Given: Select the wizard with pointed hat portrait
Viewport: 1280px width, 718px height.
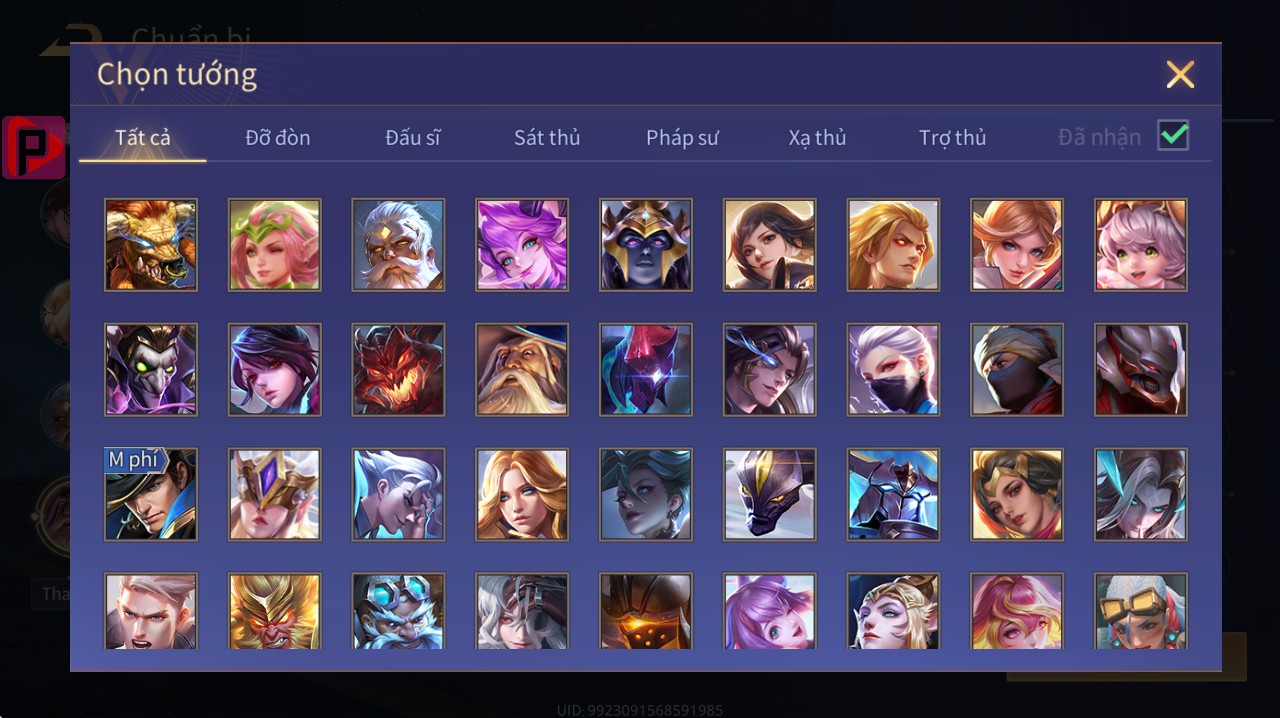Looking at the screenshot, I should pyautogui.click(x=522, y=370).
